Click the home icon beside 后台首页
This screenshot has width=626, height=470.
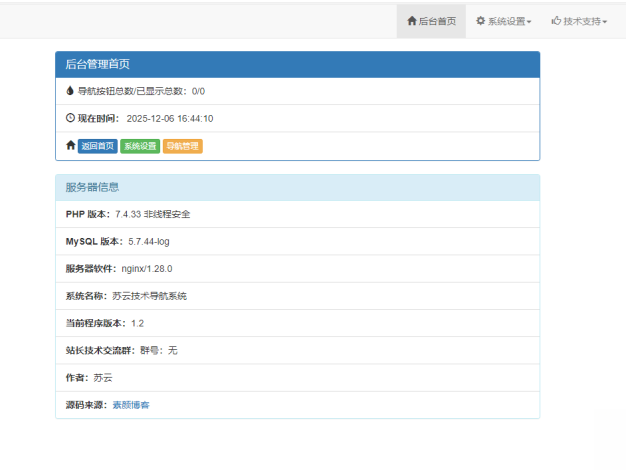pyautogui.click(x=412, y=21)
